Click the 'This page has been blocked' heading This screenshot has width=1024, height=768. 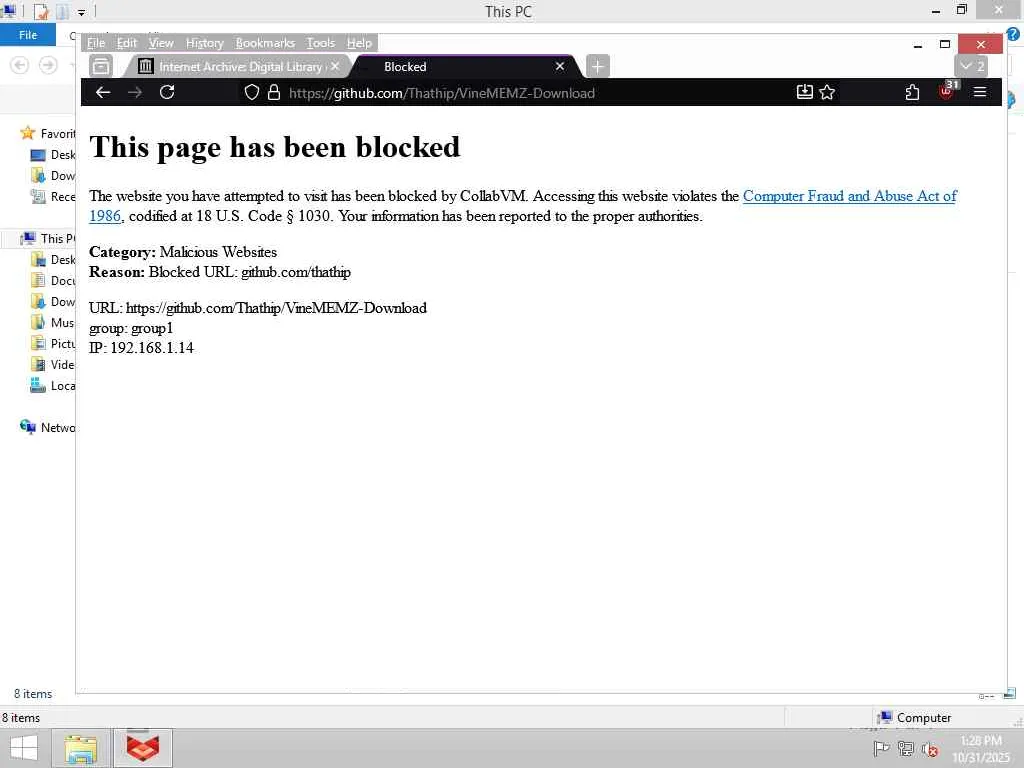pos(275,147)
